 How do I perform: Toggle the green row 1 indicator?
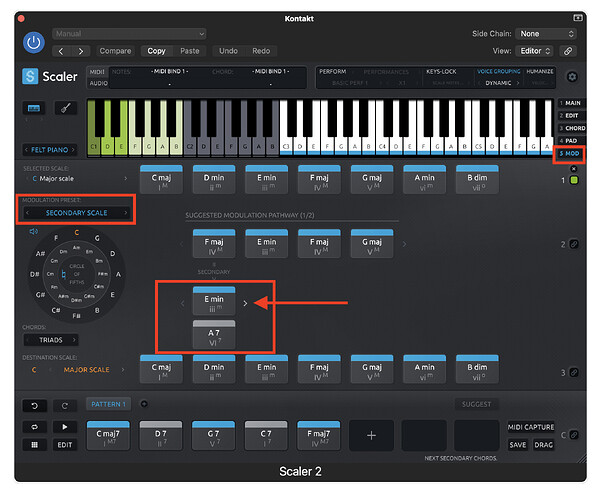pyautogui.click(x=574, y=180)
